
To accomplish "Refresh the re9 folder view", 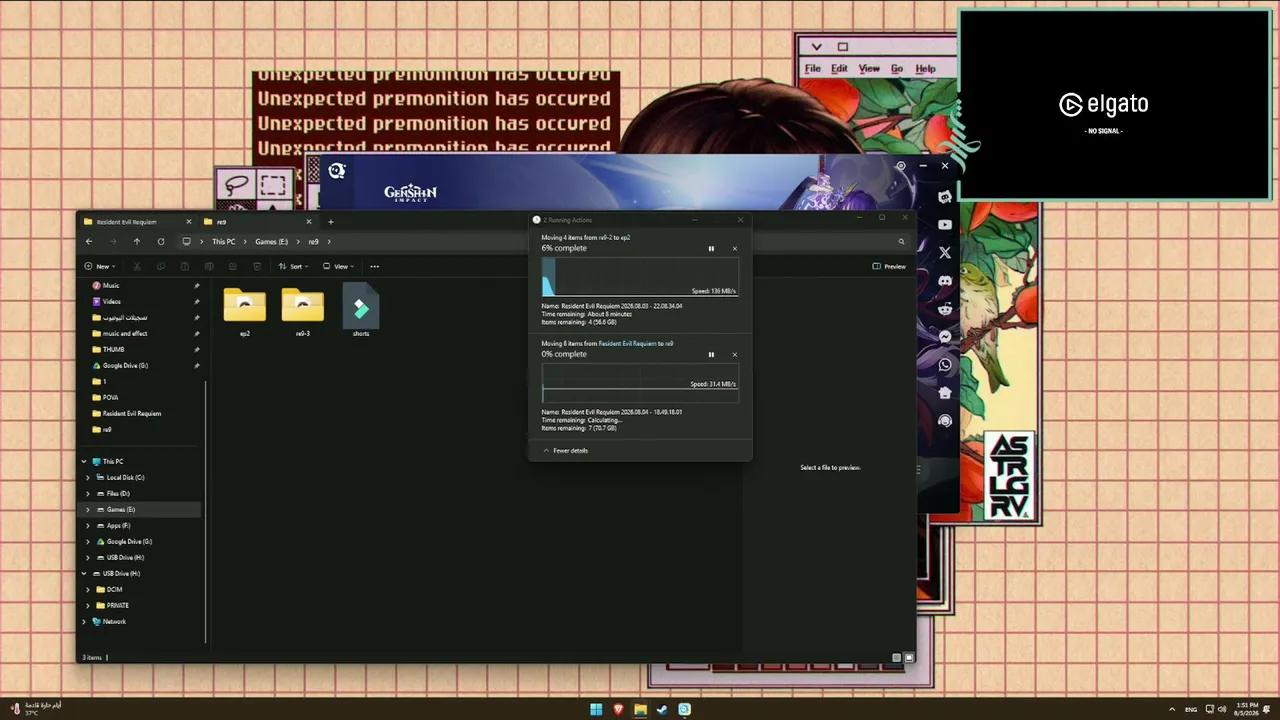I will [161, 241].
